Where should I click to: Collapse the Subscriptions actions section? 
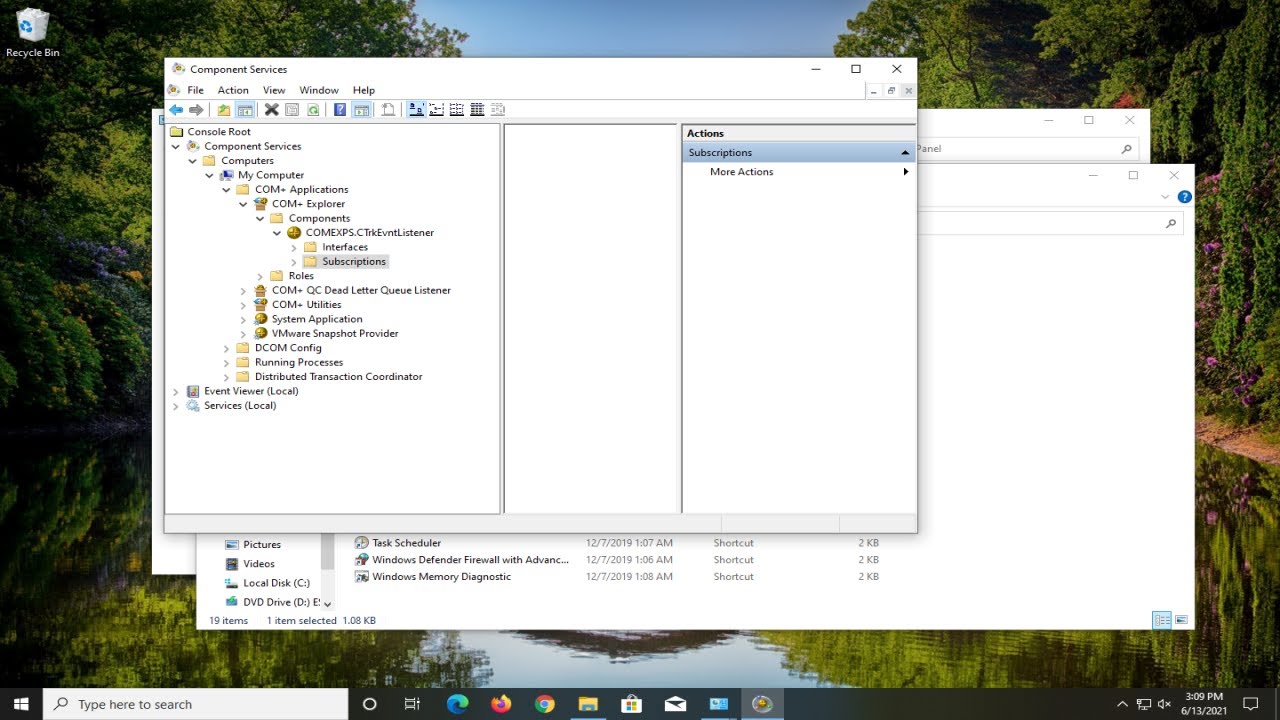(x=905, y=153)
